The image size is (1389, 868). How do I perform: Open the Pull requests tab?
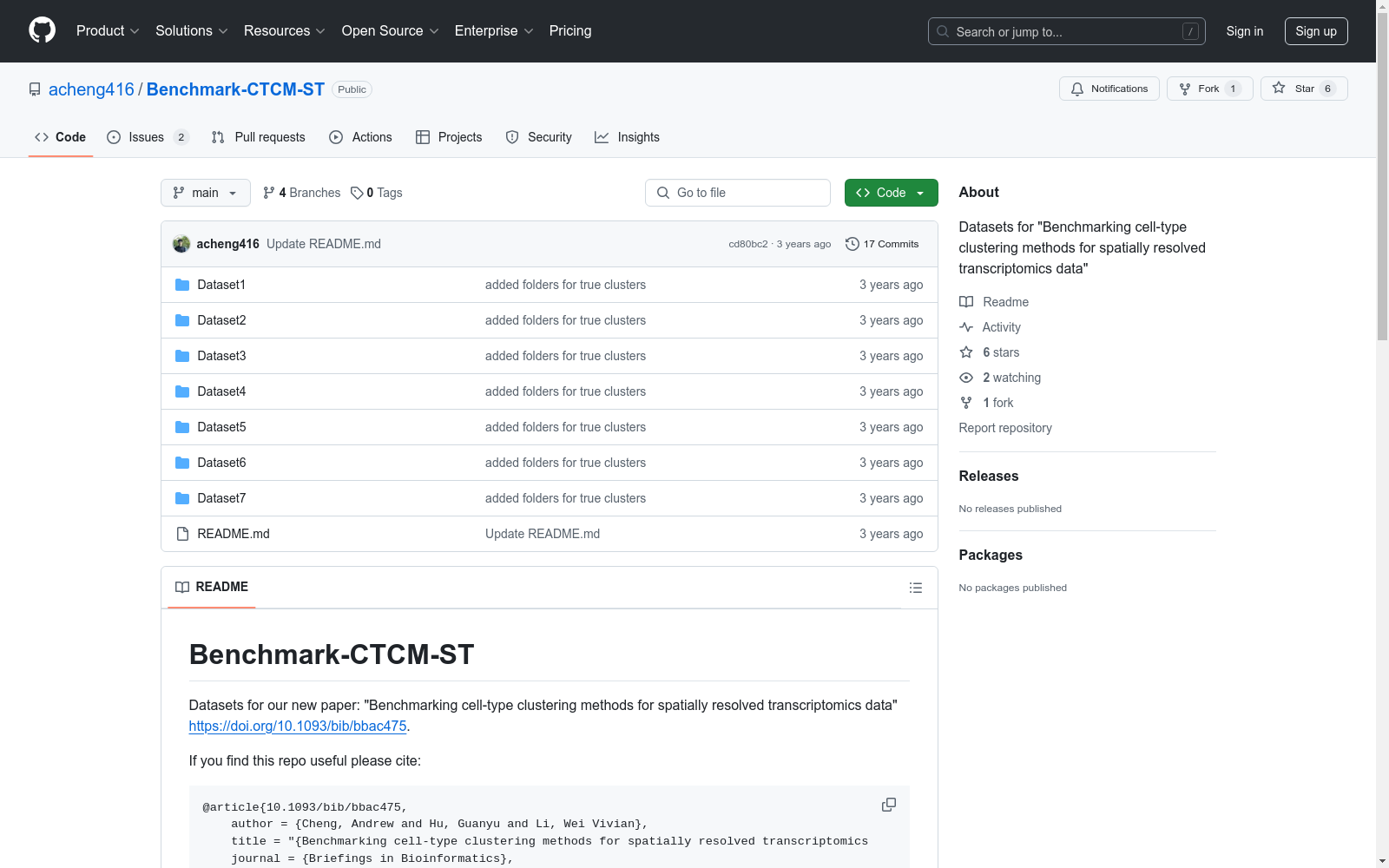259,137
